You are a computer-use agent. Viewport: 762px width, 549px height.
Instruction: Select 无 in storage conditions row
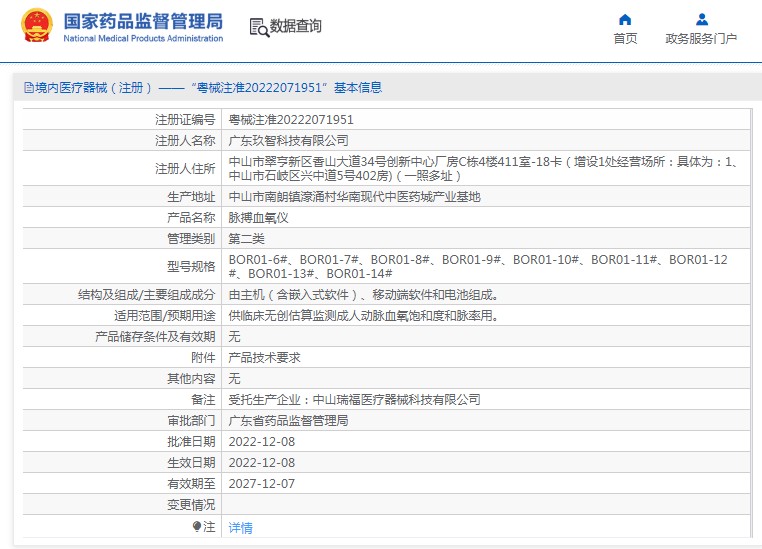234,337
